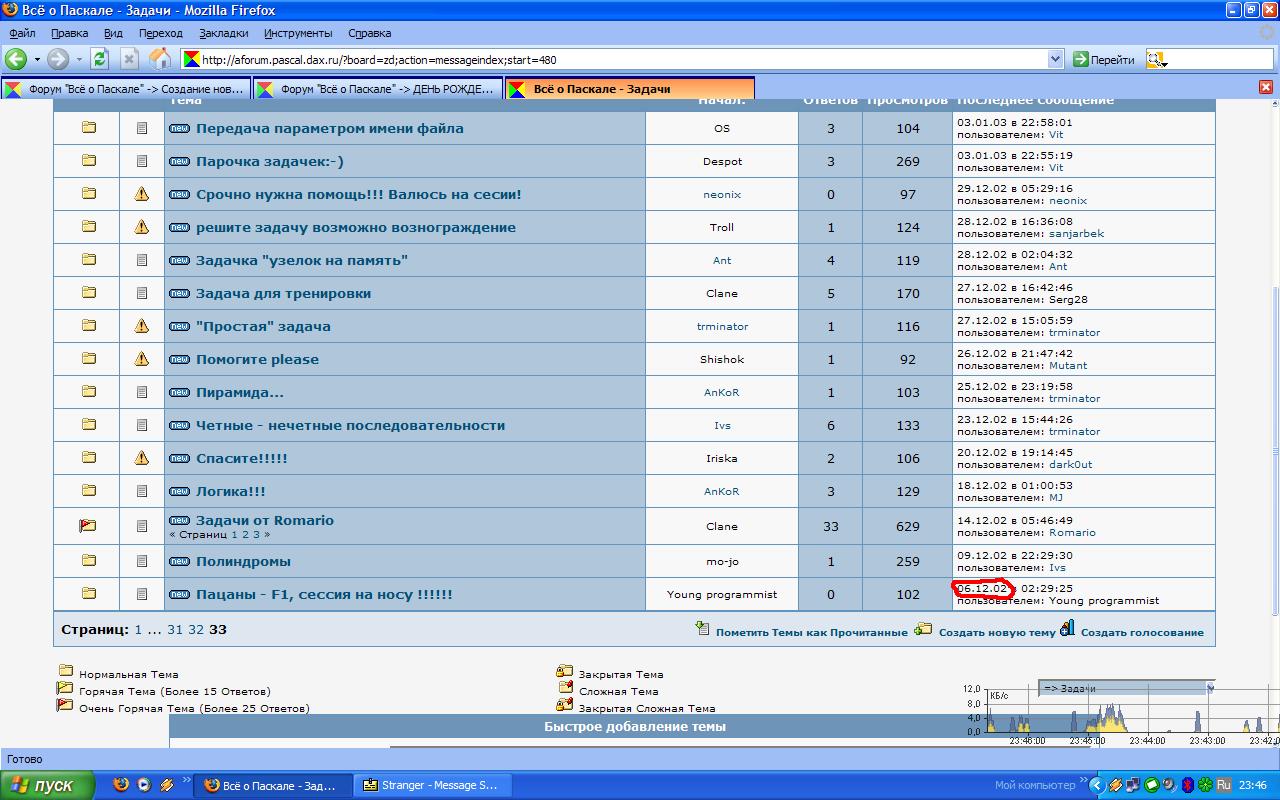Open the "=> Задачи" board jump dropdown
The width and height of the screenshot is (1280, 800).
click(1211, 688)
